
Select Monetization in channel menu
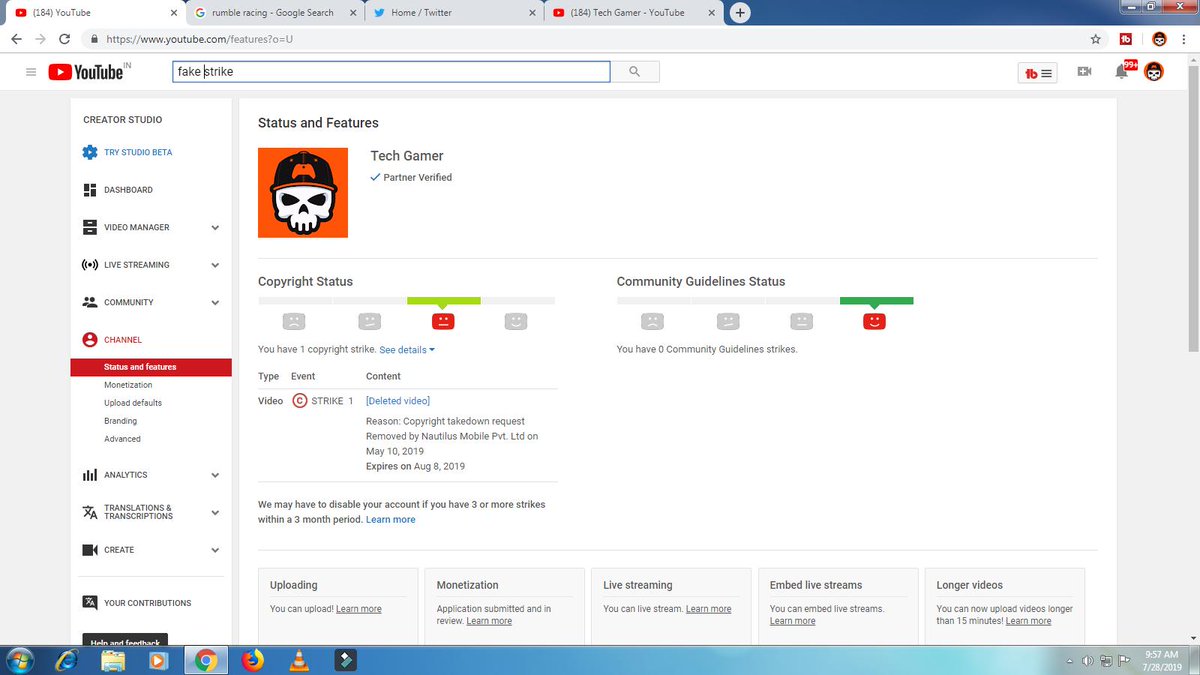128,385
